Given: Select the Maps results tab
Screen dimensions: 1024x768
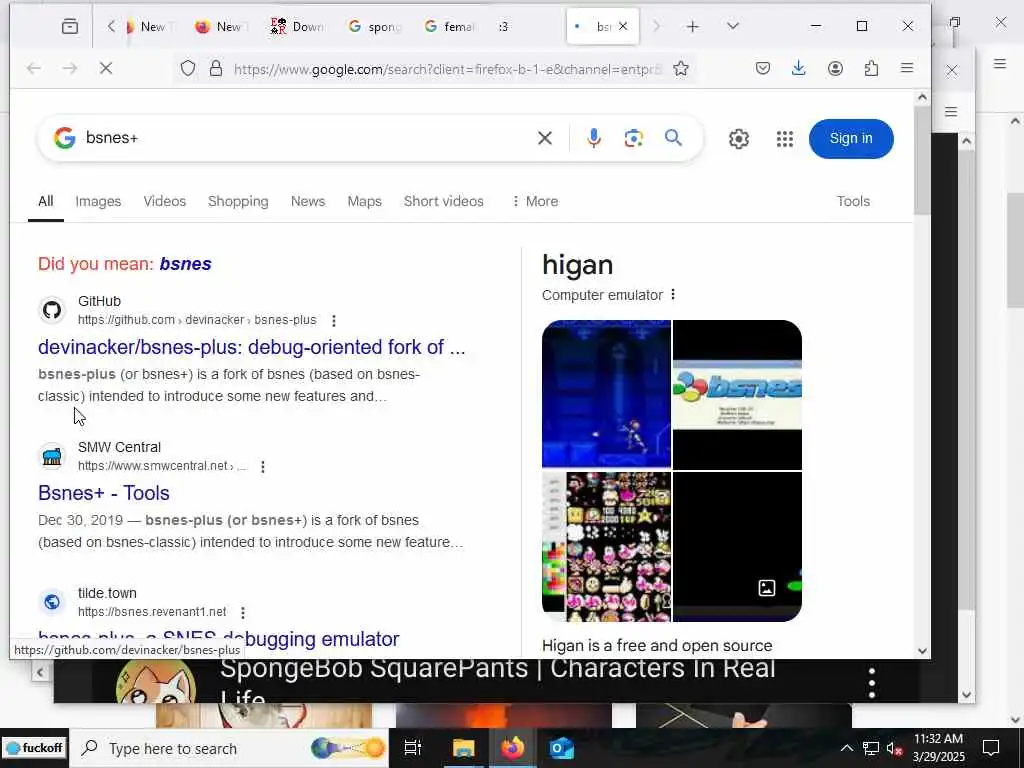Looking at the screenshot, I should click(x=364, y=201).
